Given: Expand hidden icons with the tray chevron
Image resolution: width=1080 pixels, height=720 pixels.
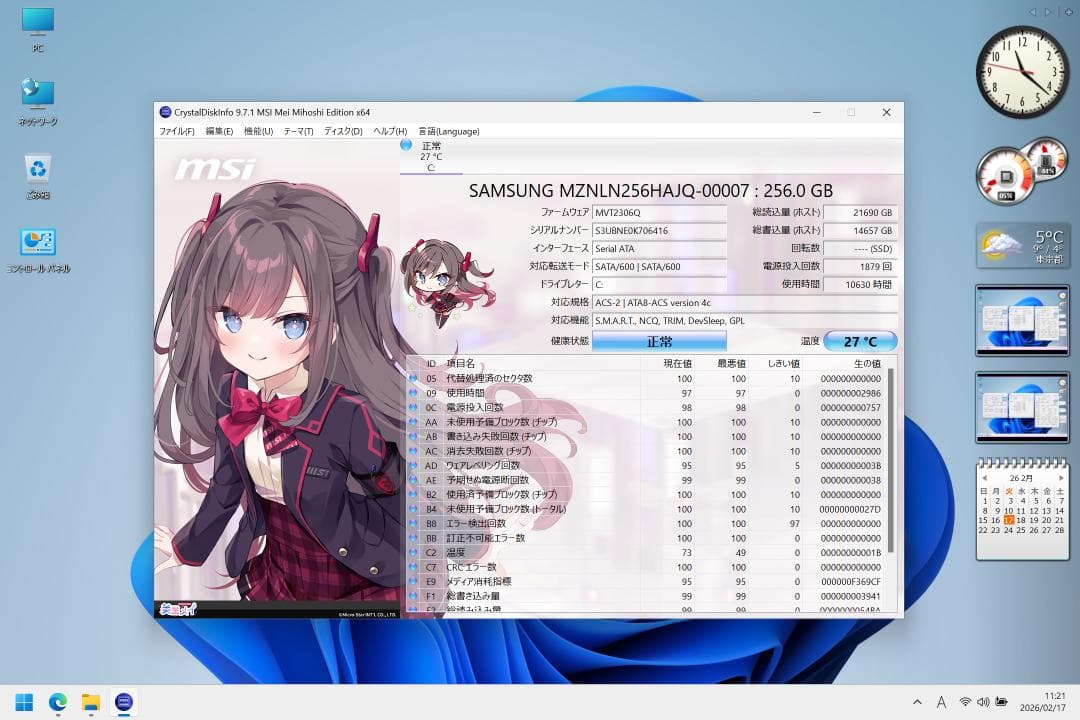Looking at the screenshot, I should (x=917, y=702).
